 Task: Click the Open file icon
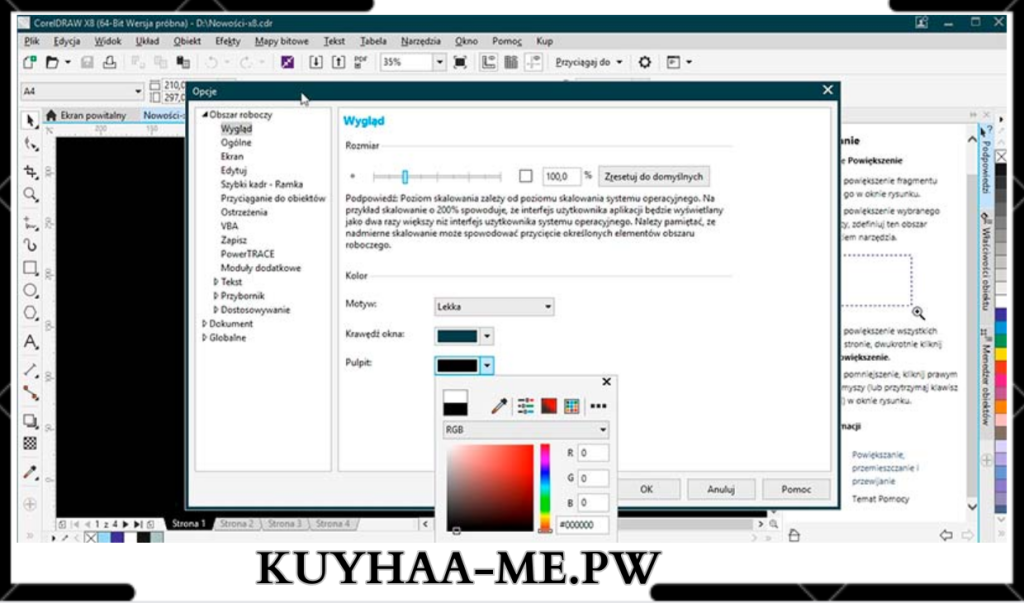coord(52,62)
